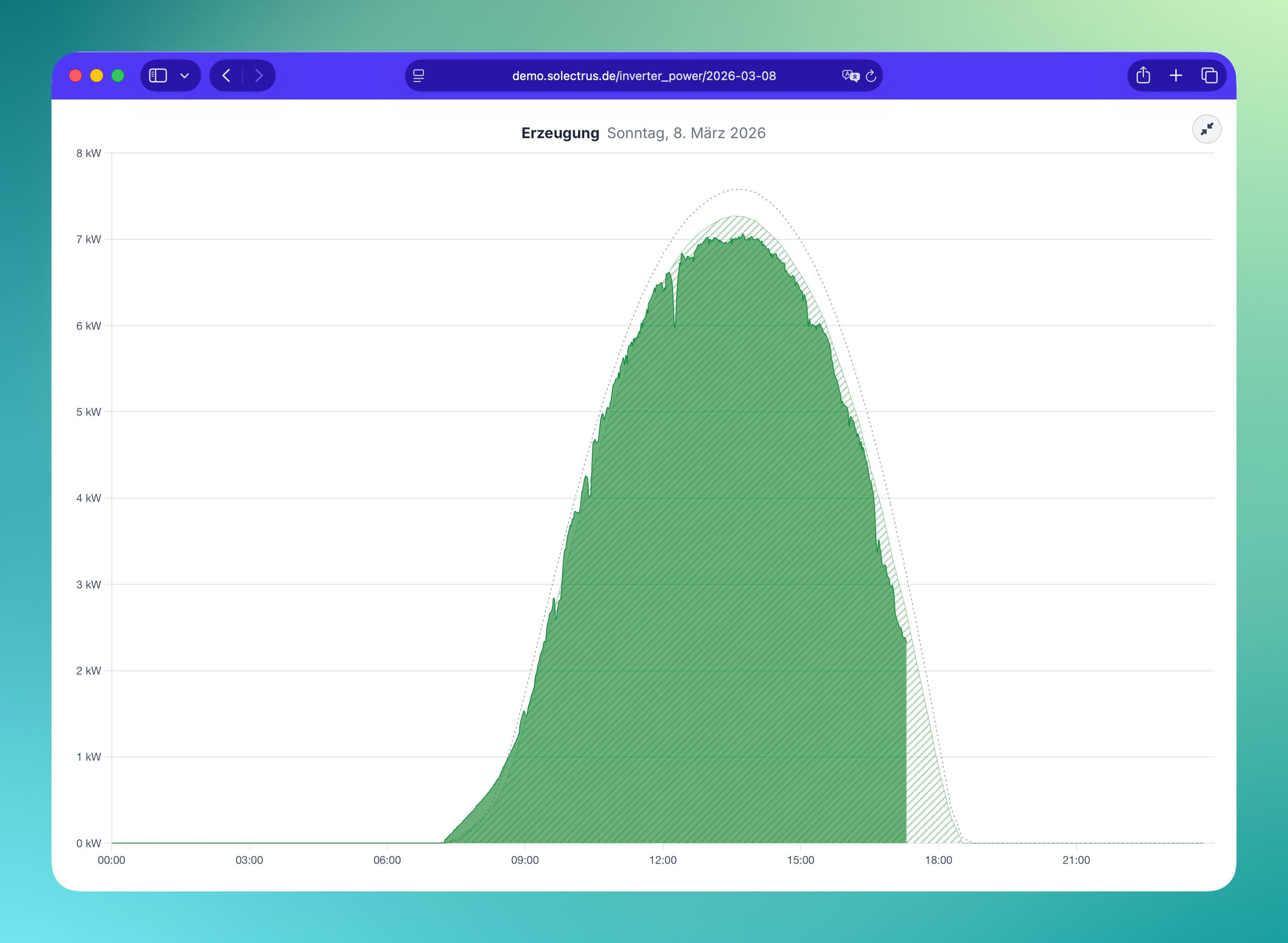
Task: Open the page menu icon in address bar
Action: pos(419,76)
